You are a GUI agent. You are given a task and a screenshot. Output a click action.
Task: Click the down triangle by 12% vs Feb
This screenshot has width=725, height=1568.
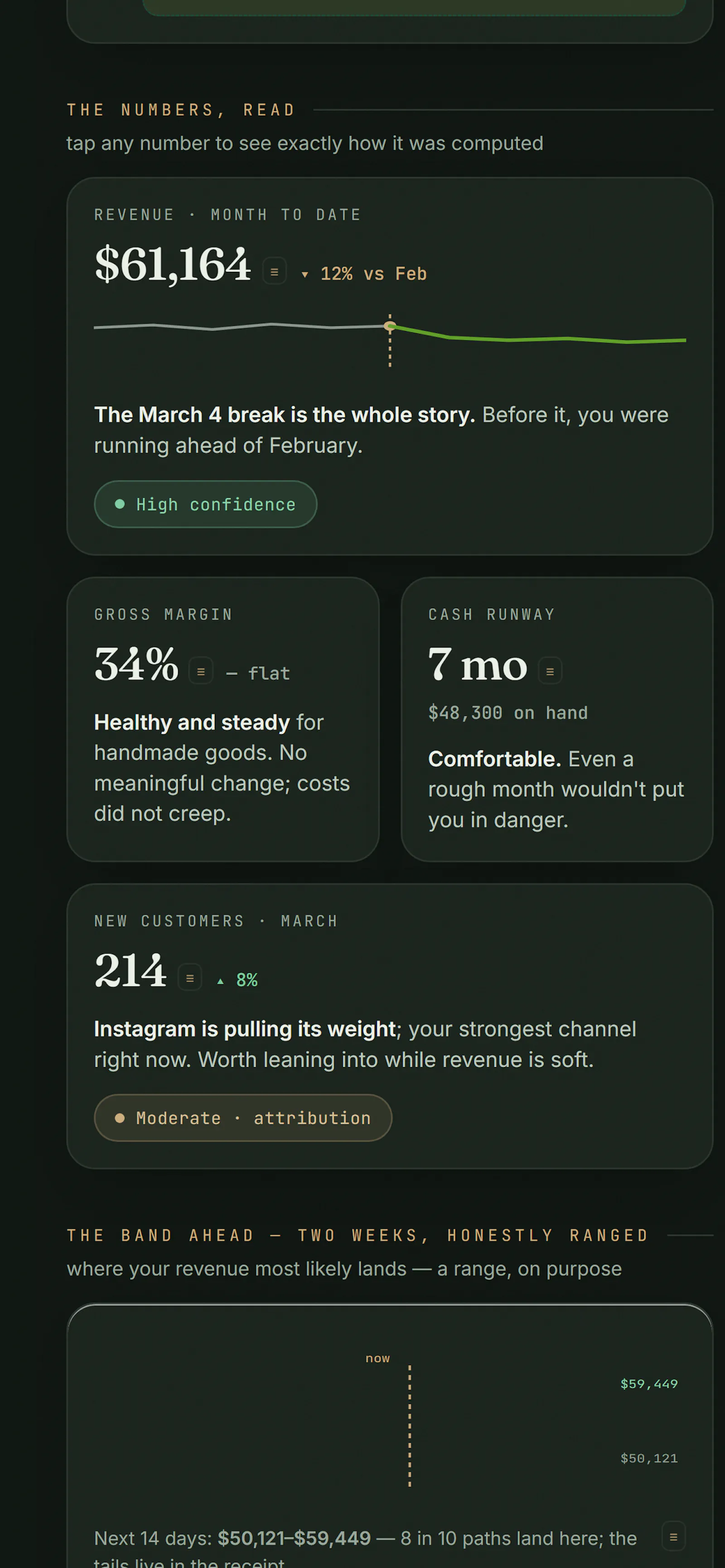[x=304, y=274]
